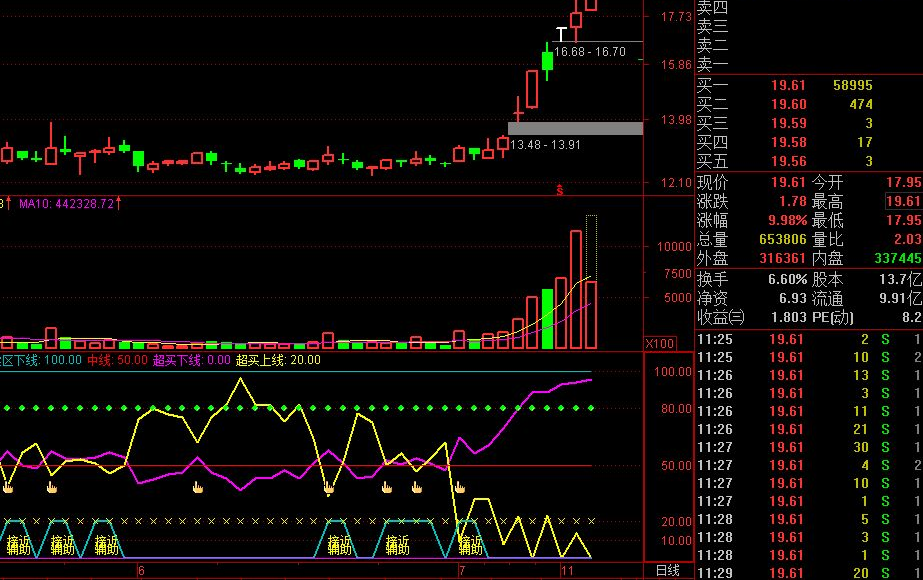Click the 买三 bid price 19.59

tap(788, 123)
